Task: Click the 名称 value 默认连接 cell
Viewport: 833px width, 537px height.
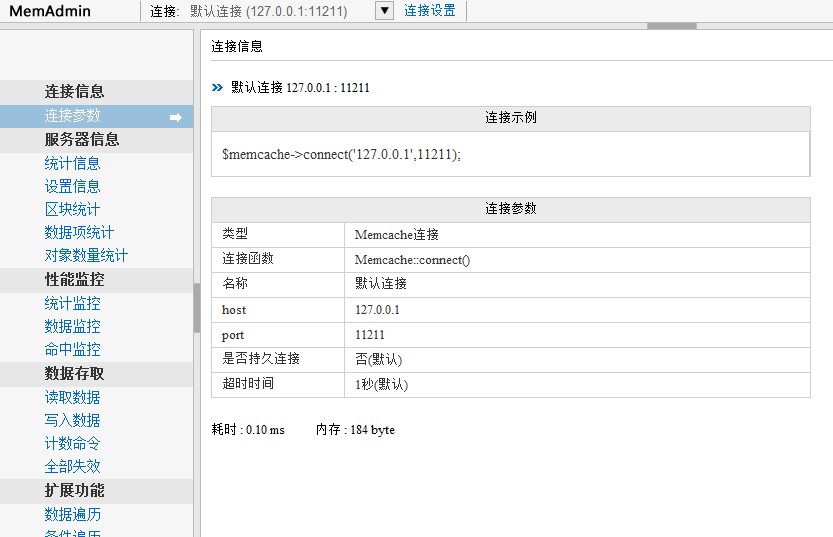Action: point(577,285)
